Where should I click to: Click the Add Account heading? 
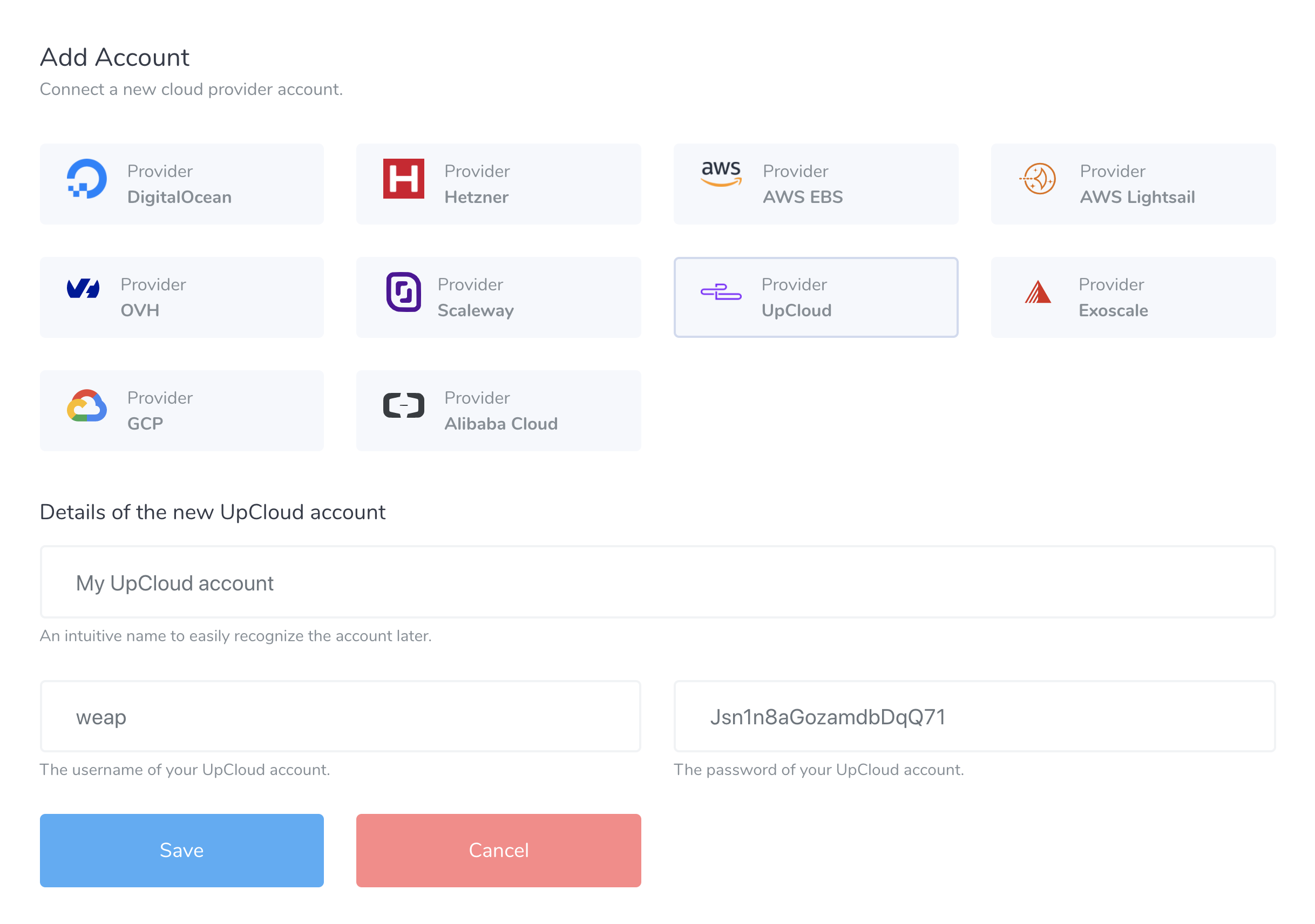click(114, 57)
